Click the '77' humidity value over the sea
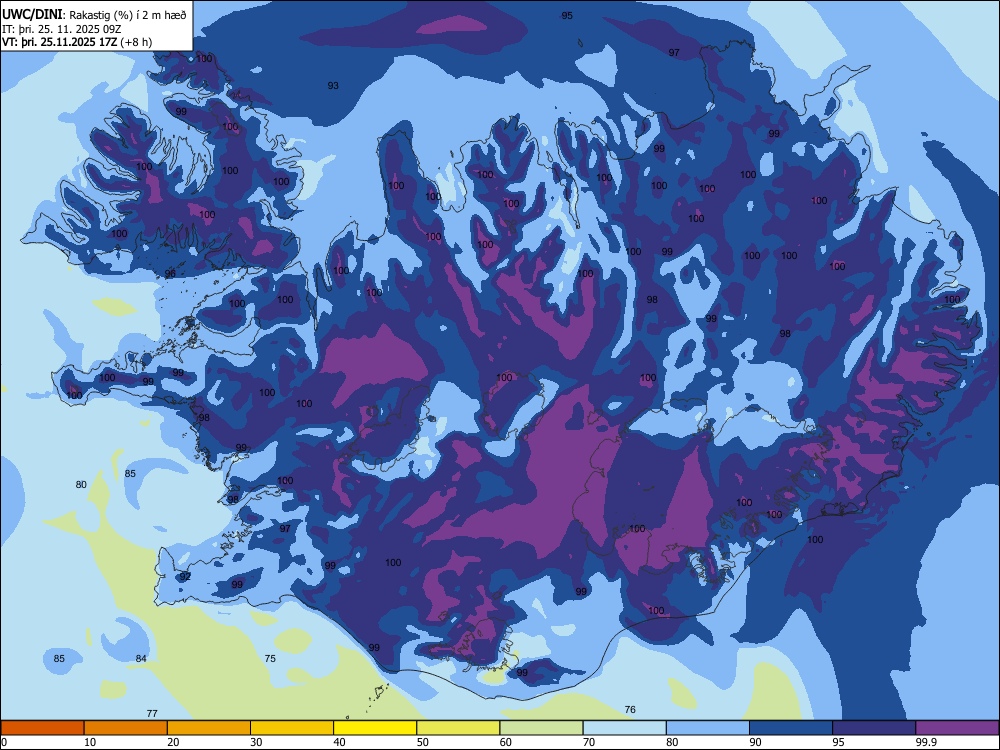 152,713
